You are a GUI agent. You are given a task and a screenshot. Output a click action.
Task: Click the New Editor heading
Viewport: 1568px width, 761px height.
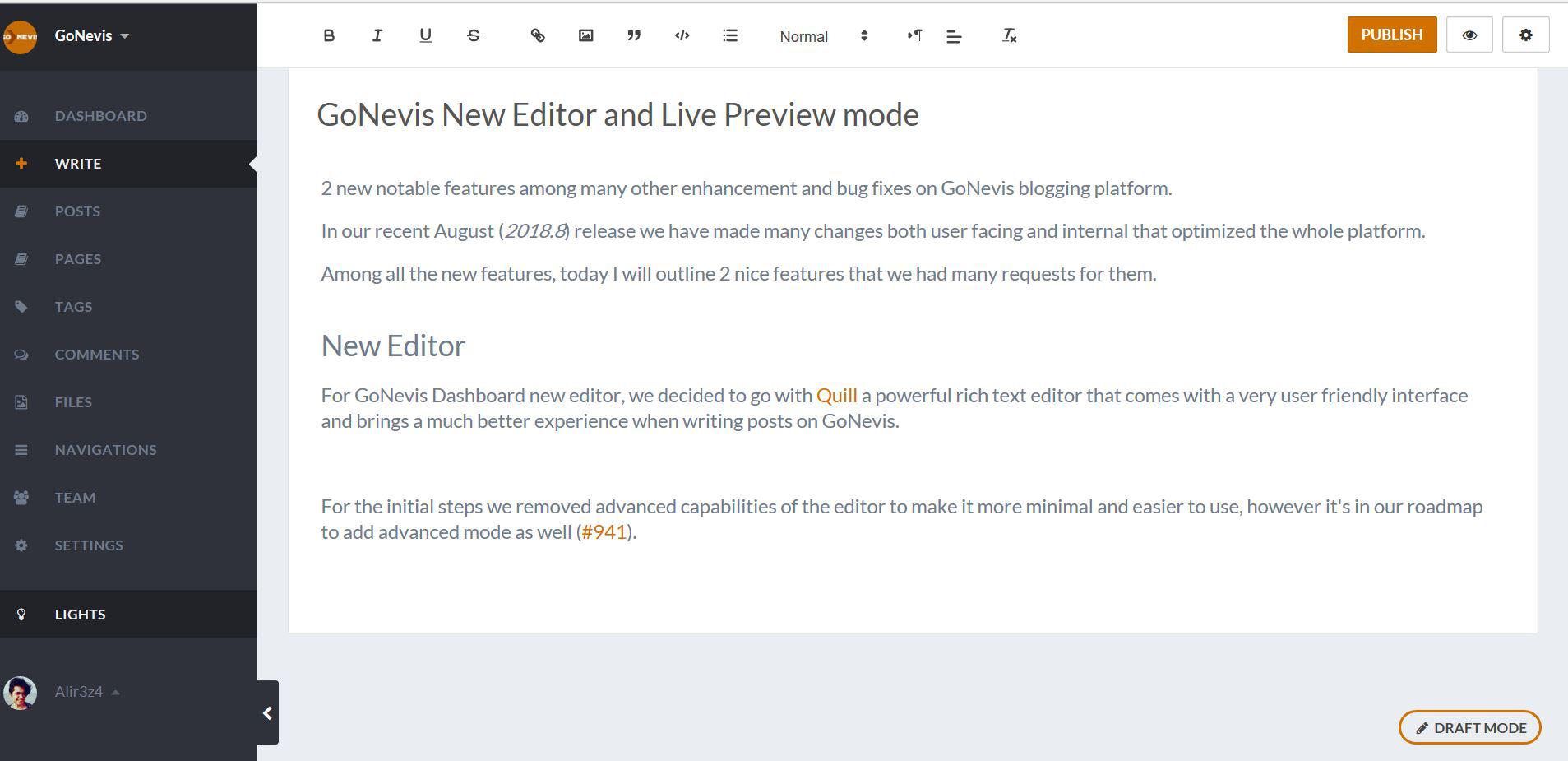(393, 346)
